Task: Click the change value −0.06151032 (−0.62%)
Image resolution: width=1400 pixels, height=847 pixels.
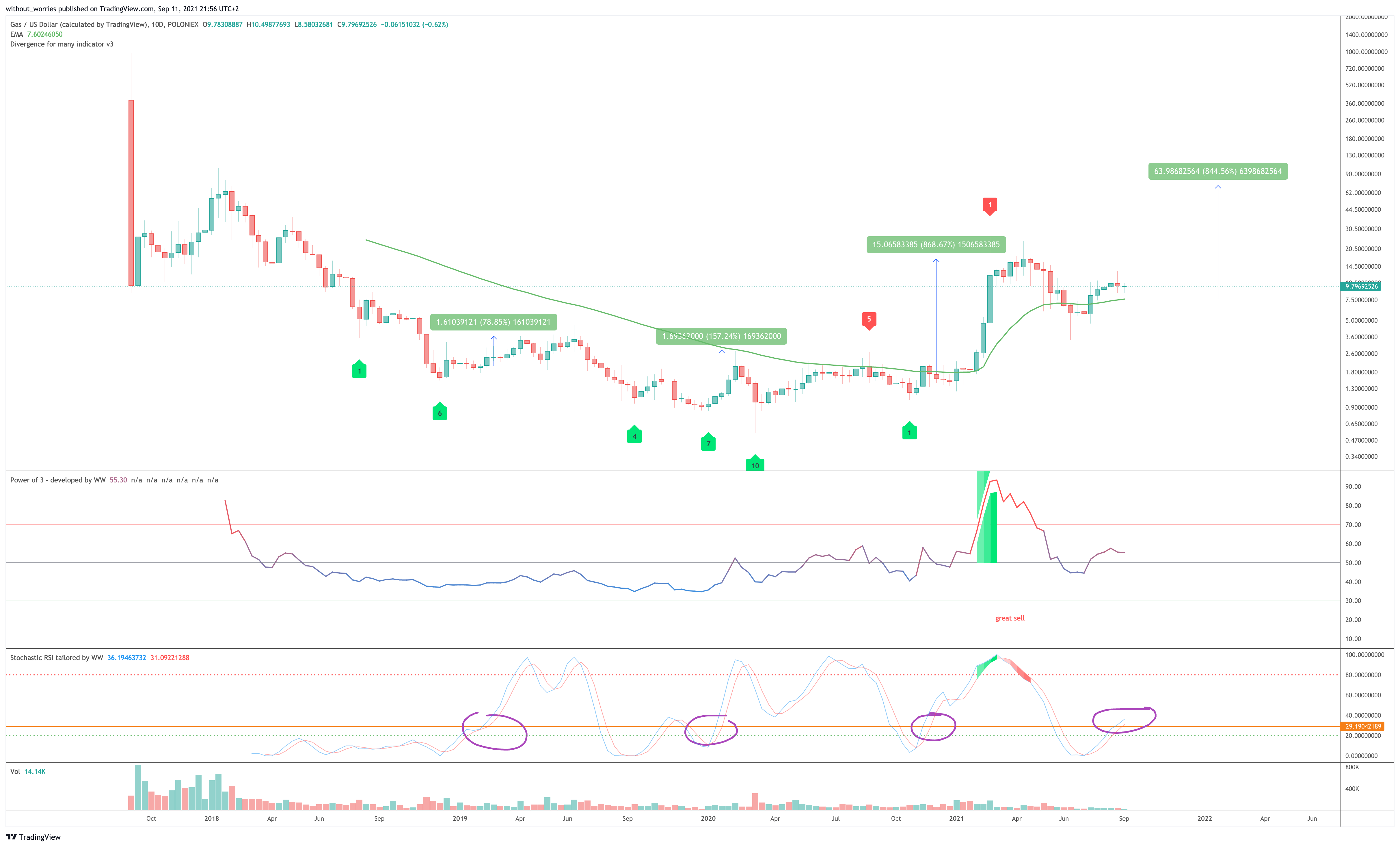Action: pos(414,25)
